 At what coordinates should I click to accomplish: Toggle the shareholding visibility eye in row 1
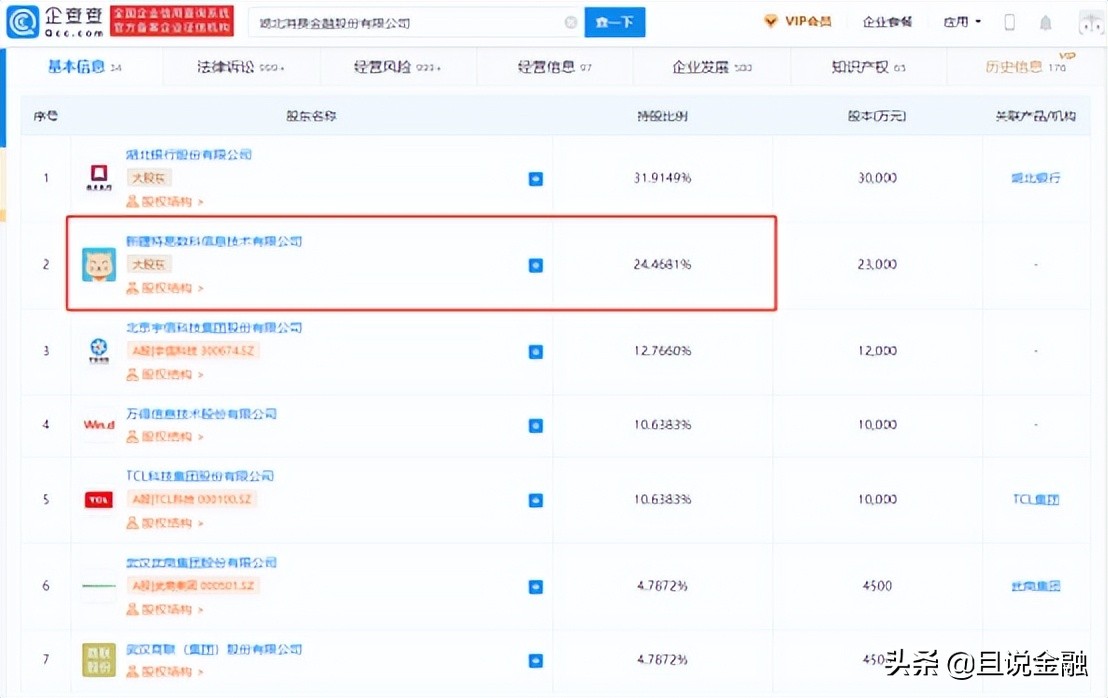[536, 177]
